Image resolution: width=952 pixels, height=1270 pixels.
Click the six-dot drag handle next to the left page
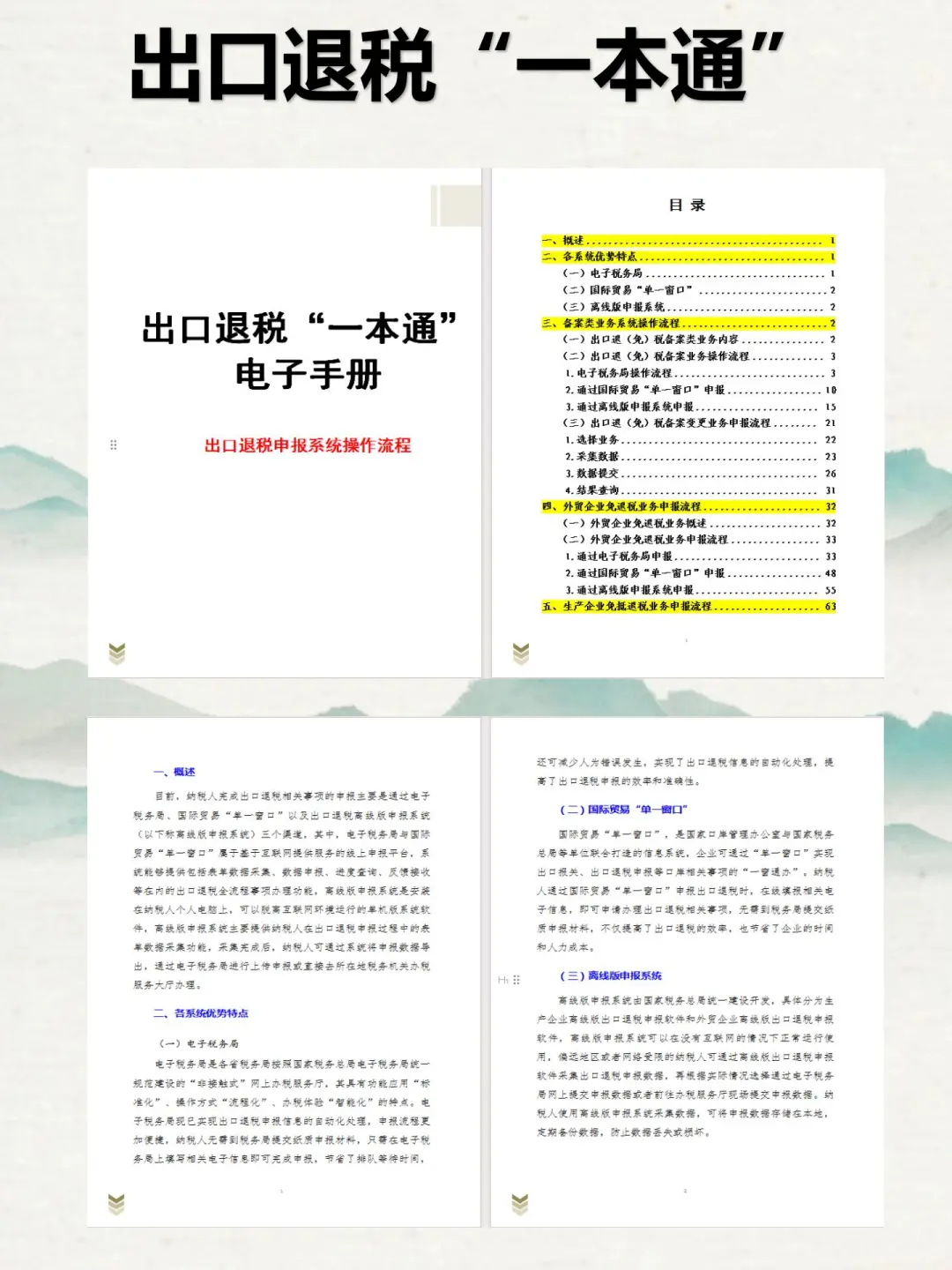[x=112, y=445]
